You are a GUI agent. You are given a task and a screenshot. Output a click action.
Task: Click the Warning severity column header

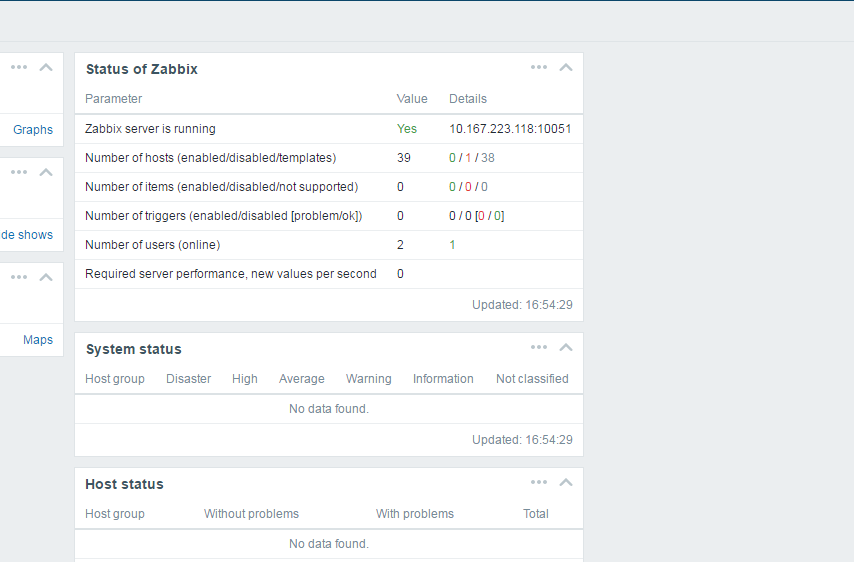point(369,379)
